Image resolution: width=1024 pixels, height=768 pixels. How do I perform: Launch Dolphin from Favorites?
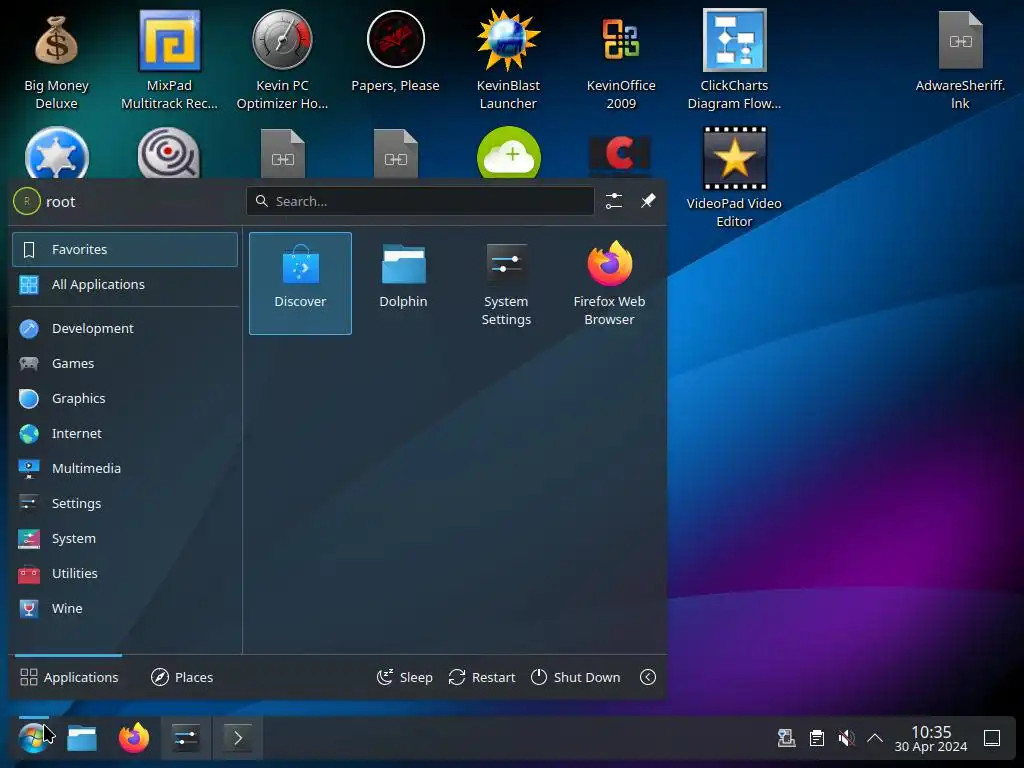404,283
